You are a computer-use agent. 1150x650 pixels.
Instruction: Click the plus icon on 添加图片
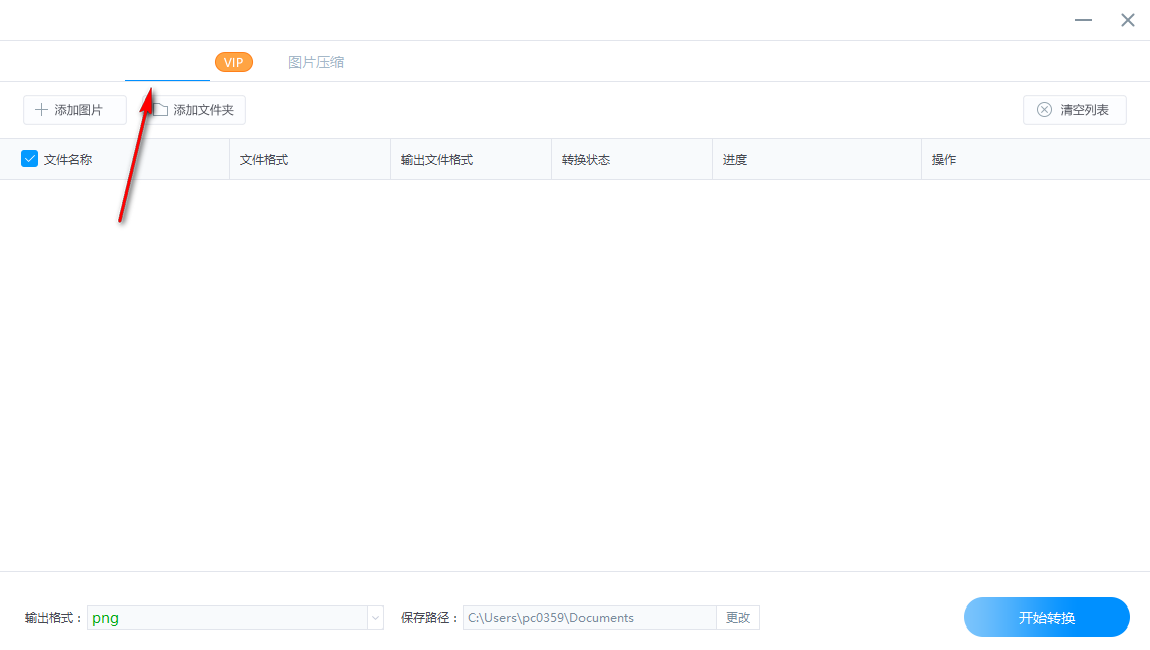[x=41, y=109]
